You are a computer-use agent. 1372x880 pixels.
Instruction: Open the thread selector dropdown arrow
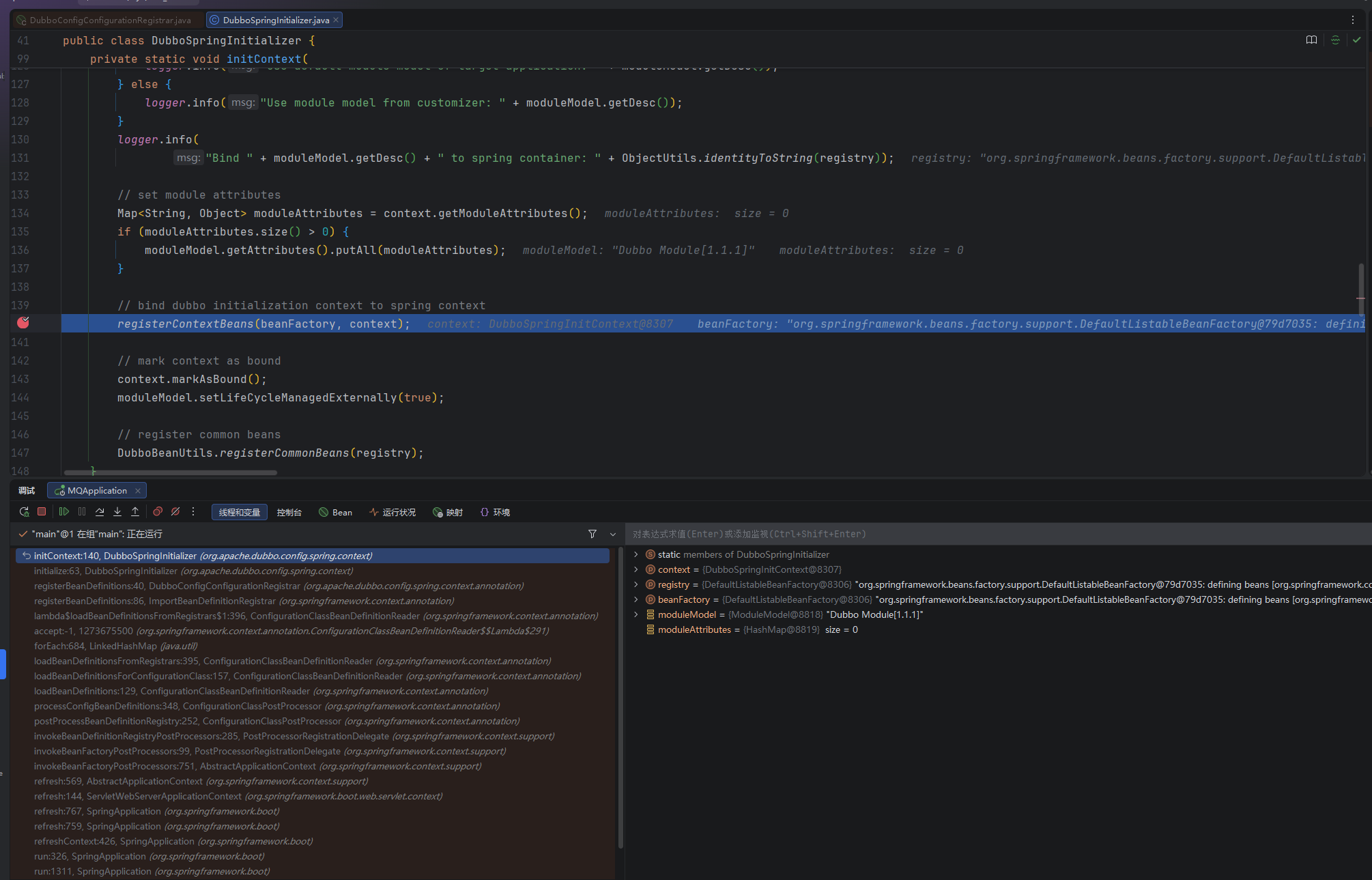(x=613, y=535)
